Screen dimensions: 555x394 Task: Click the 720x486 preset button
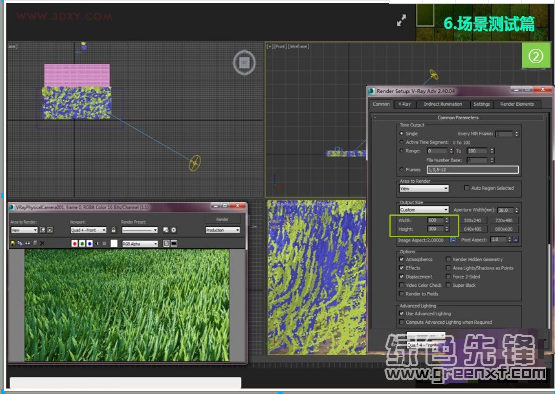[504, 220]
